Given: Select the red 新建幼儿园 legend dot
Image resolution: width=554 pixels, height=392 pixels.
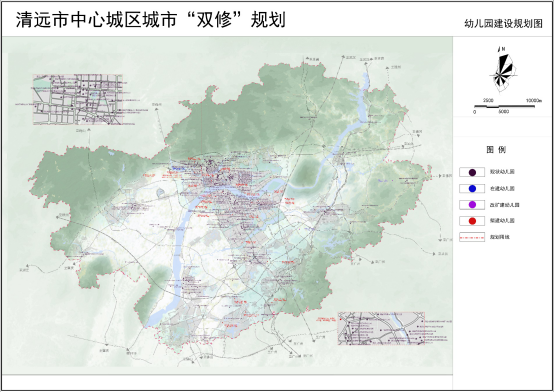Looking at the screenshot, I should click(472, 221).
